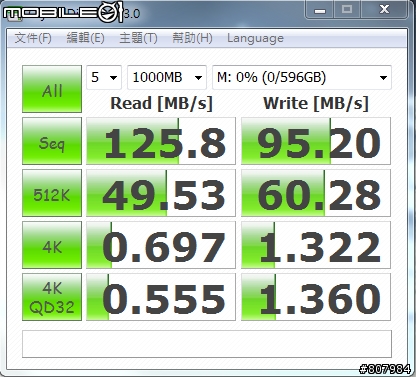
Task: Open the test count dropdown showing 5
Action: (104, 78)
